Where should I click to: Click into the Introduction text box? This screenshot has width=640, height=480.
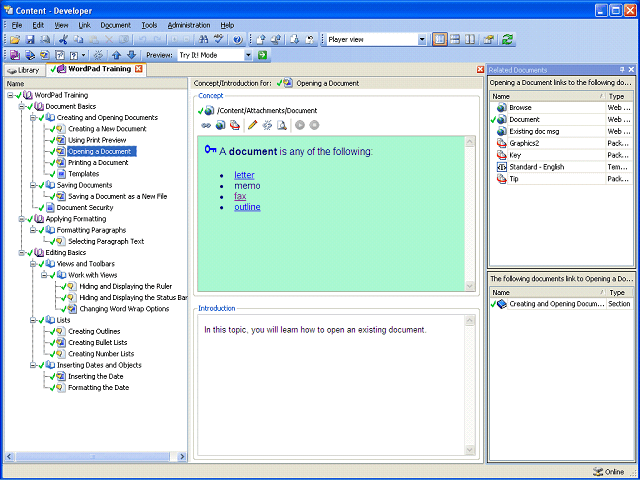point(331,385)
